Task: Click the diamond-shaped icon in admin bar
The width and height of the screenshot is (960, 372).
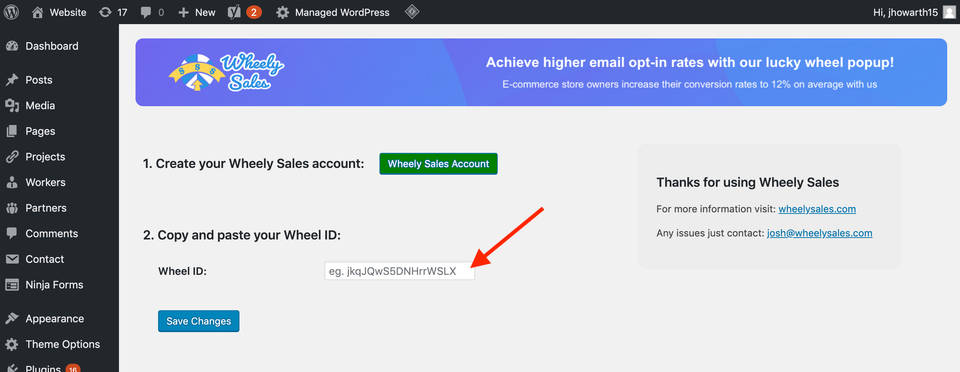Action: tap(413, 12)
